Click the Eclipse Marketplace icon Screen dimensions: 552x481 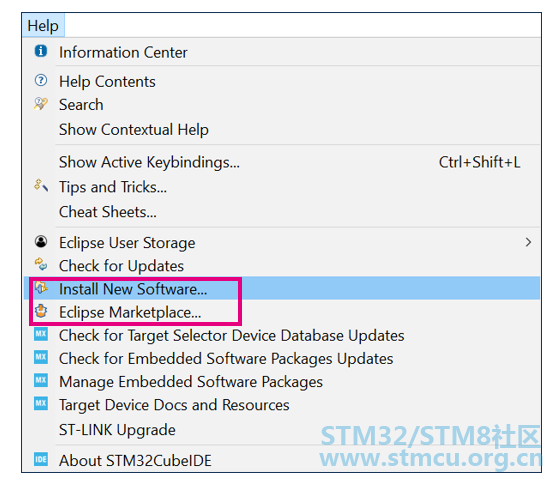point(41,311)
